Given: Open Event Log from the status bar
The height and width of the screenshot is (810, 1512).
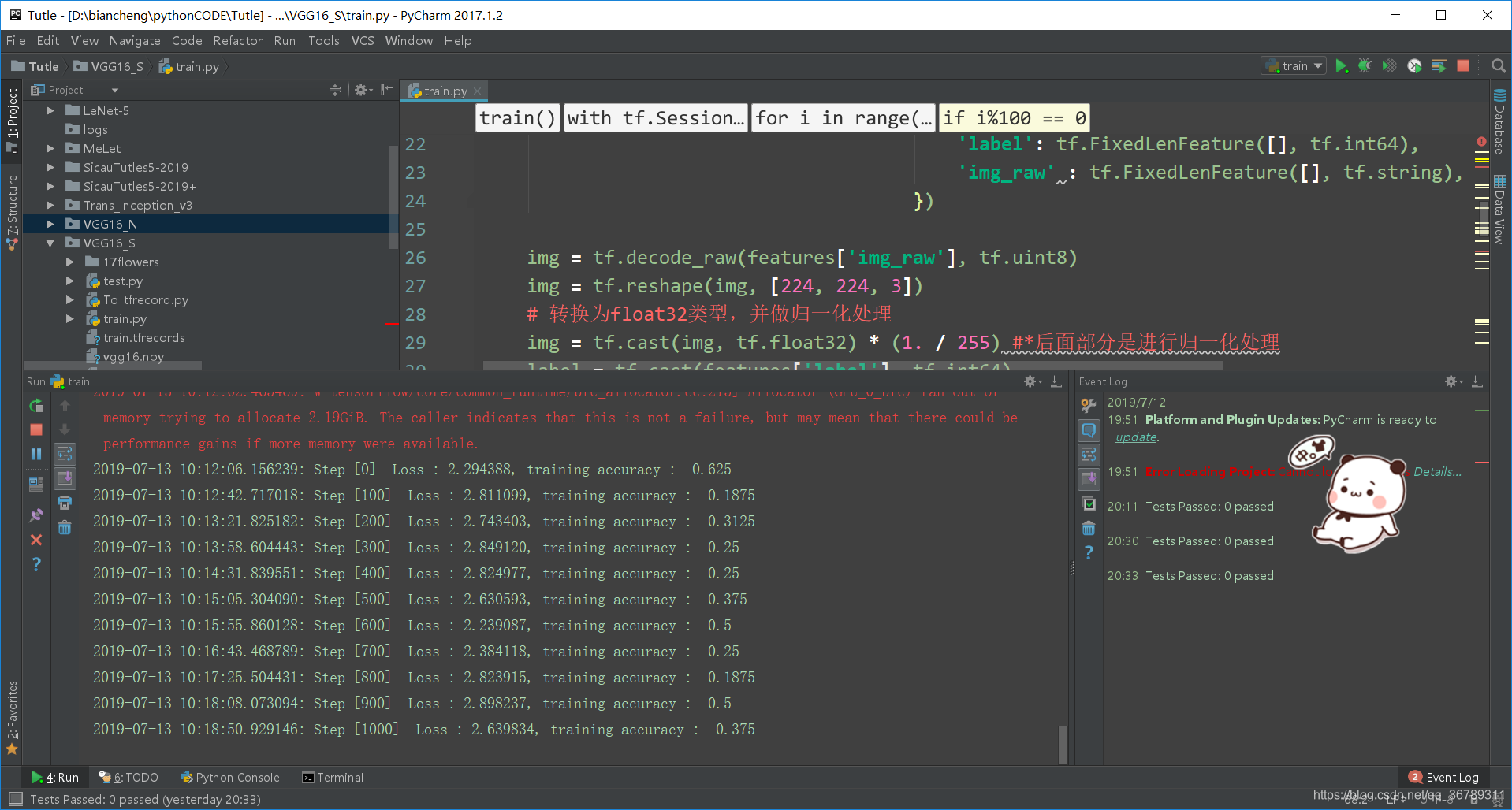Looking at the screenshot, I should [x=1444, y=777].
